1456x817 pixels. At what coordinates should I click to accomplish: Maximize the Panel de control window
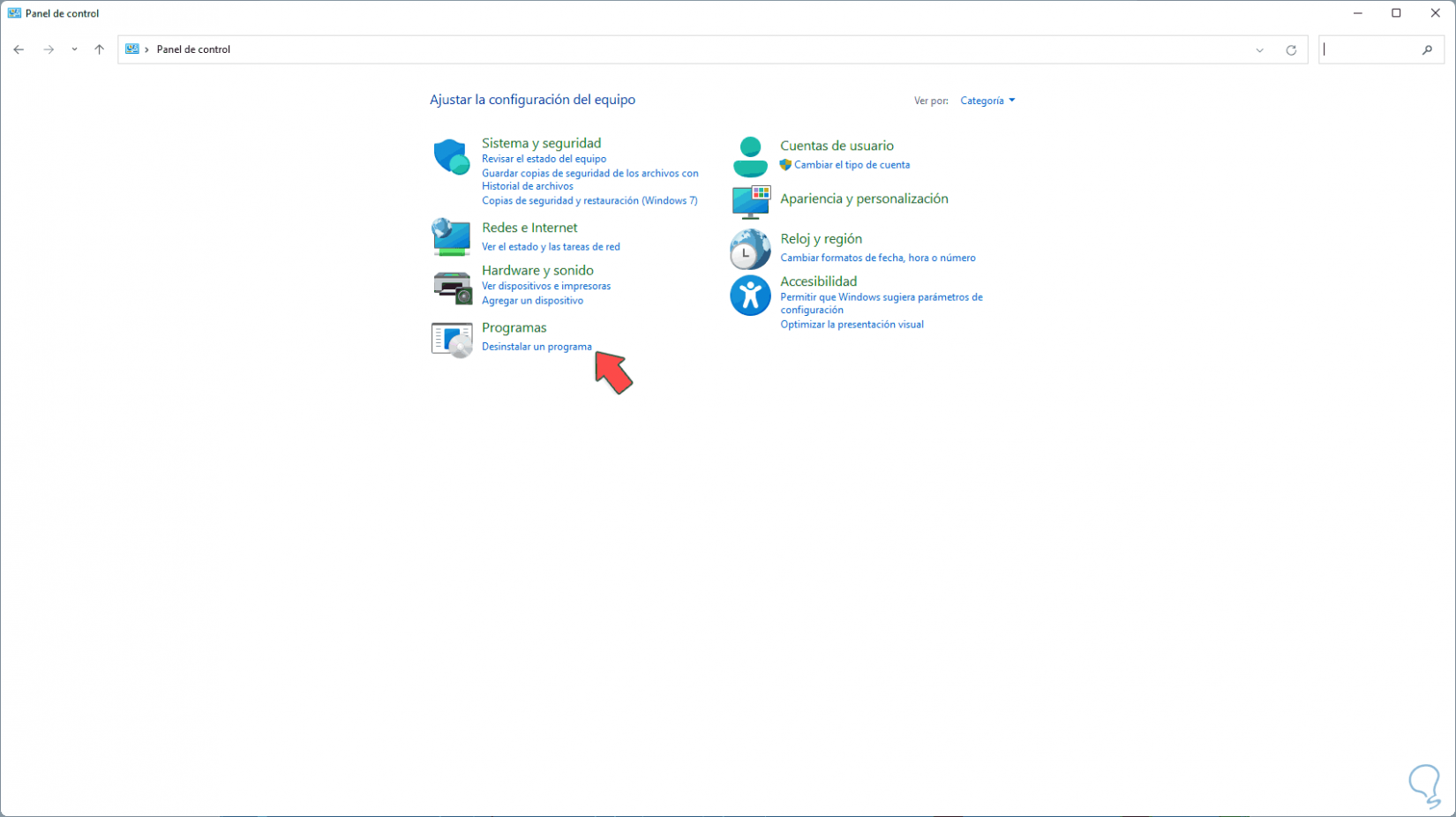click(1396, 13)
